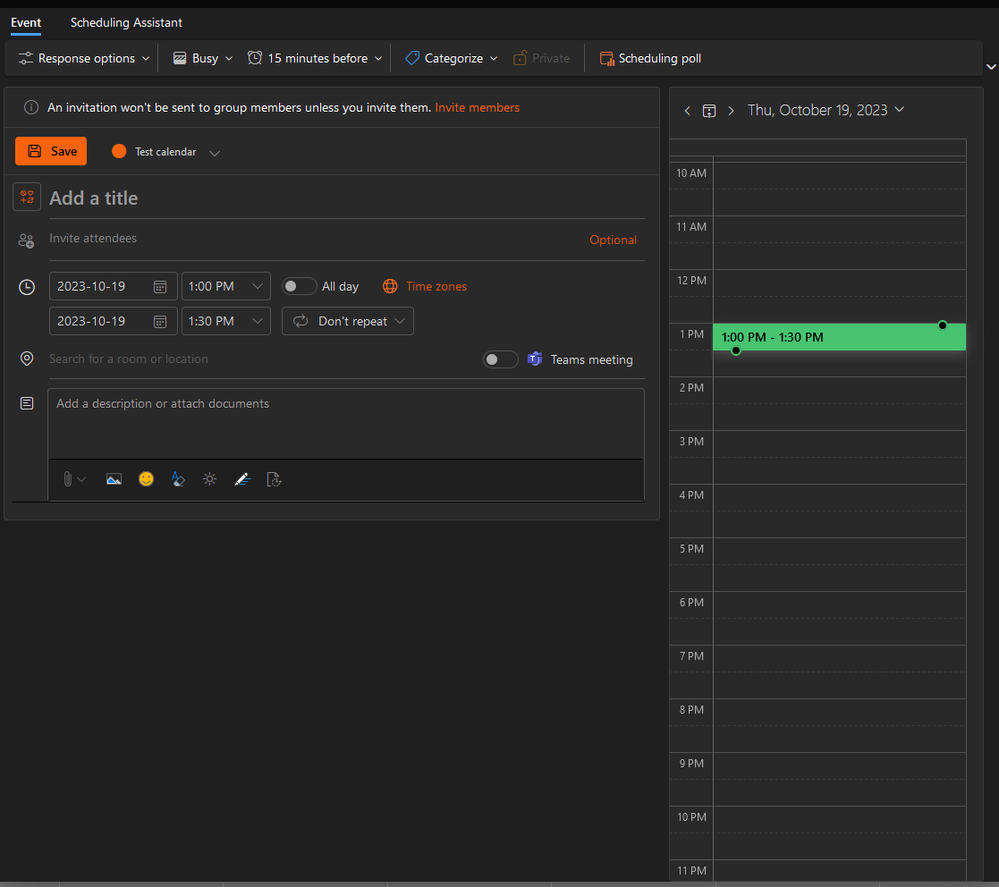Click the clock icon beside the start date
The height and width of the screenshot is (887, 999).
tap(27, 287)
